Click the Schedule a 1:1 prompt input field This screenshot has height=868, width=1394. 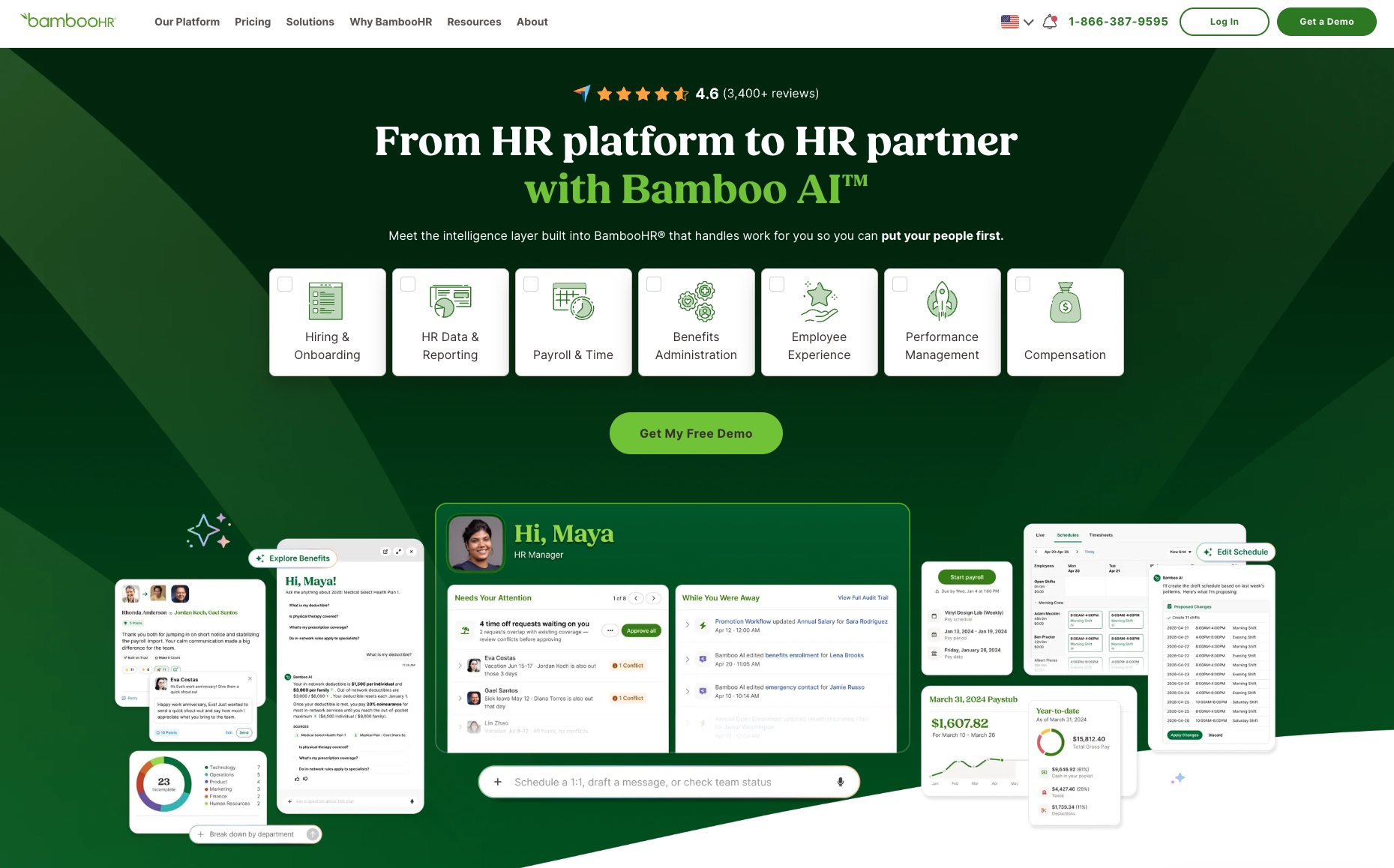669,782
